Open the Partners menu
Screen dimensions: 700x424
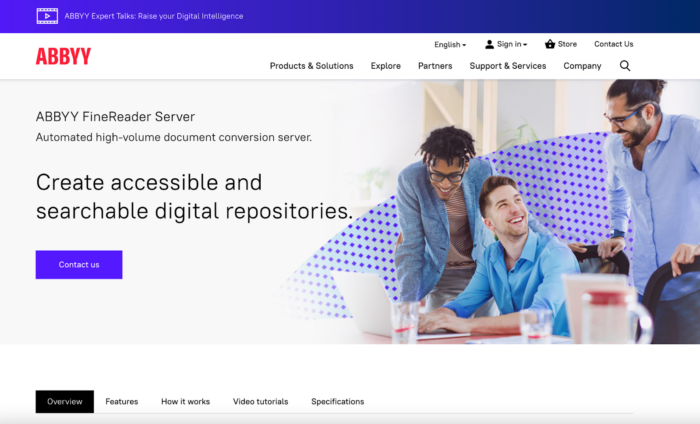(x=435, y=66)
